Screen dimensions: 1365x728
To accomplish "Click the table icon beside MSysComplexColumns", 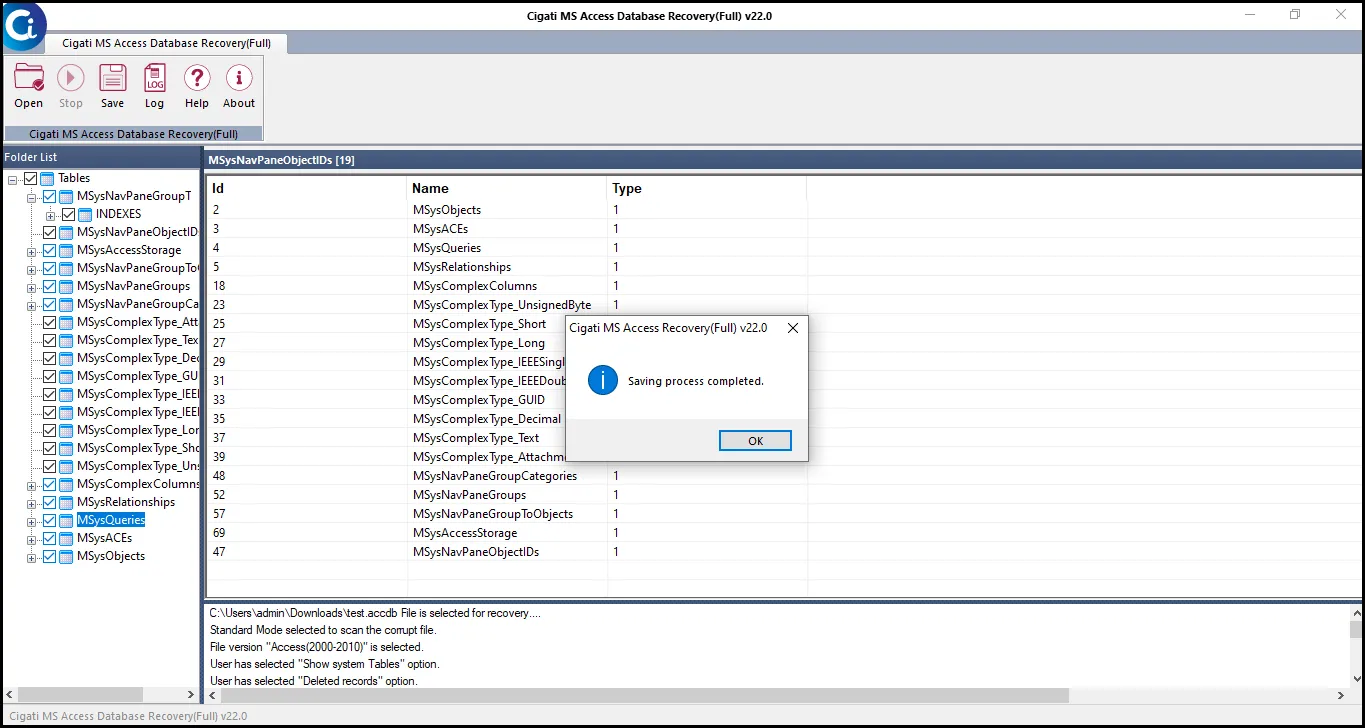I will [x=66, y=484].
